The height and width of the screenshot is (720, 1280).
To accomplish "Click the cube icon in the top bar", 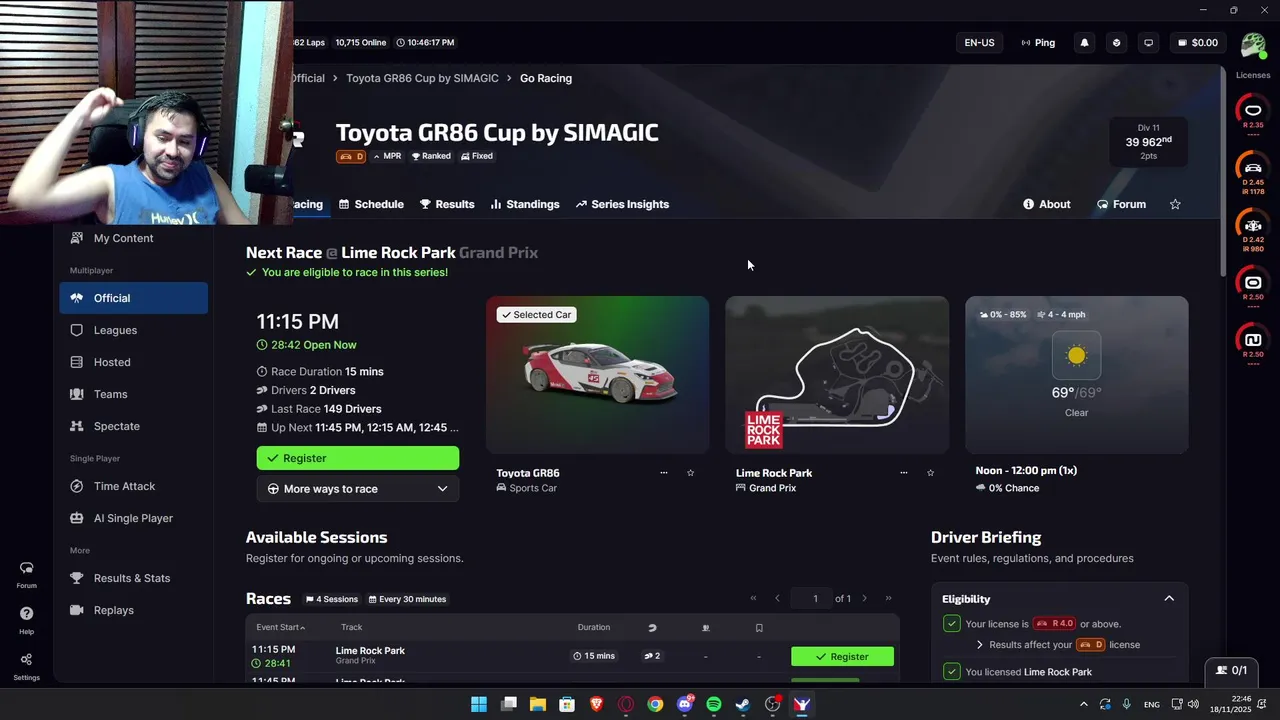I will pos(1116,43).
